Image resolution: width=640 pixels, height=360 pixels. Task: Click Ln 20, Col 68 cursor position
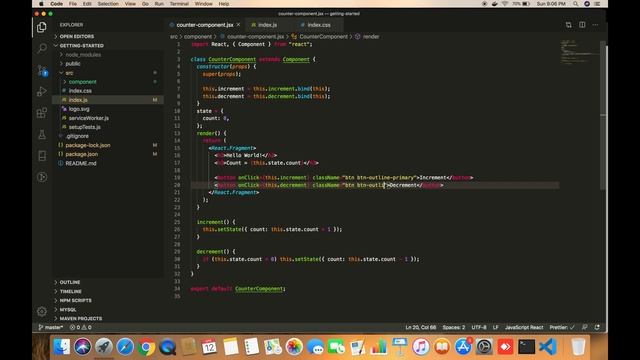[x=420, y=327]
